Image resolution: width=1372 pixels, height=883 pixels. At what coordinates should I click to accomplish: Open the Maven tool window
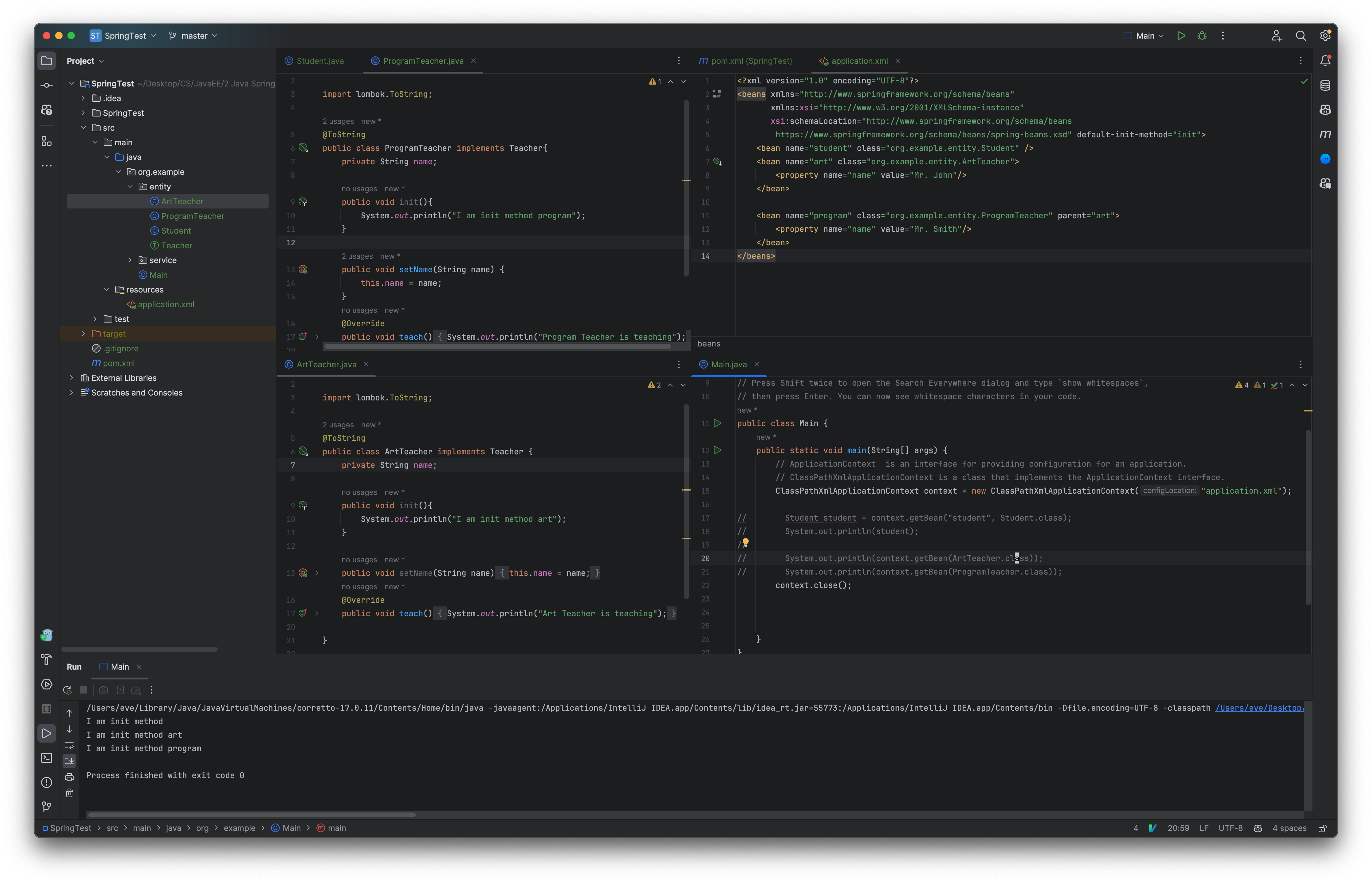(x=1325, y=134)
